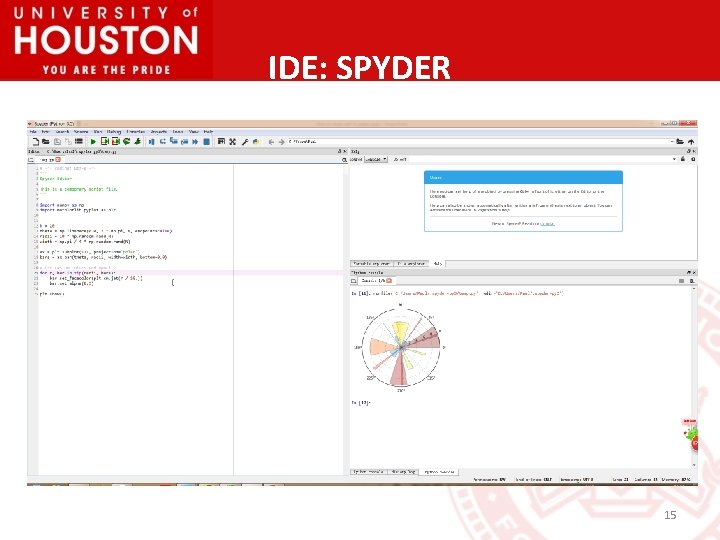Click the Debug file icon
Image resolution: width=720 pixels, height=540 pixels.
click(151, 142)
